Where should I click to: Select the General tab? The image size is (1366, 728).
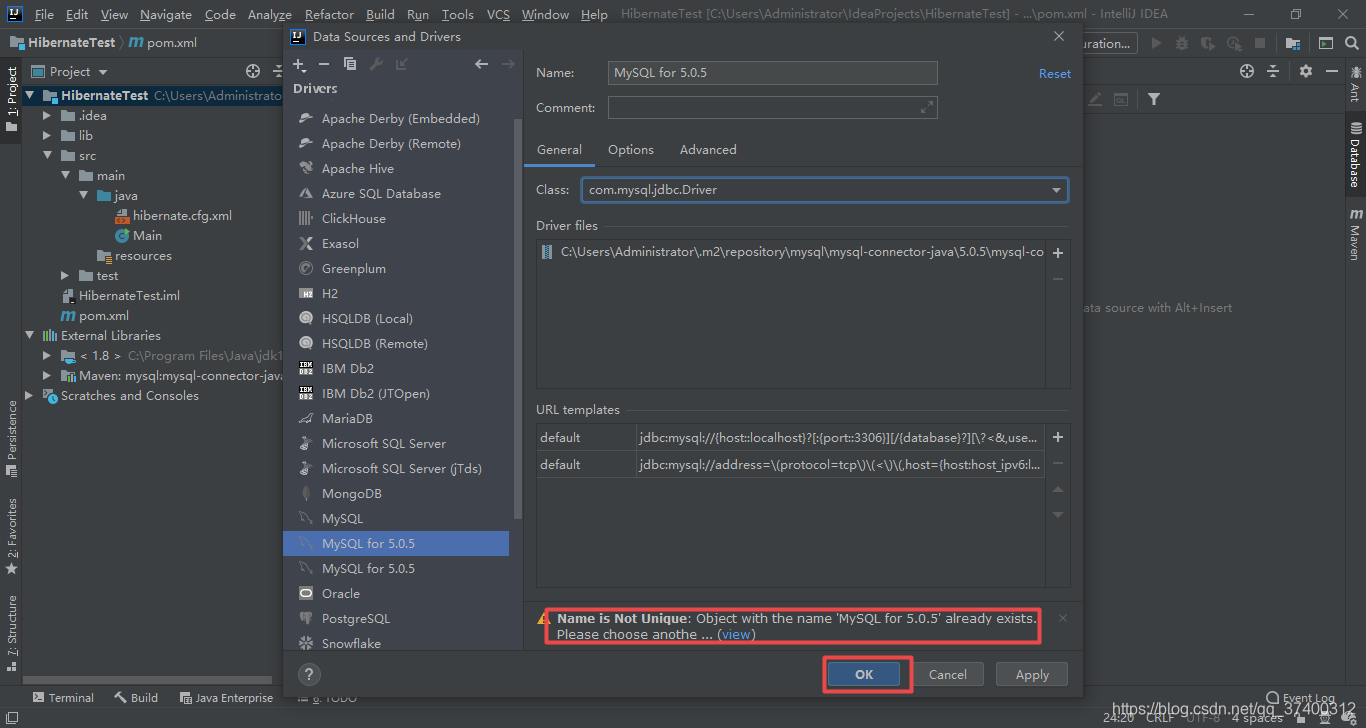[559, 149]
